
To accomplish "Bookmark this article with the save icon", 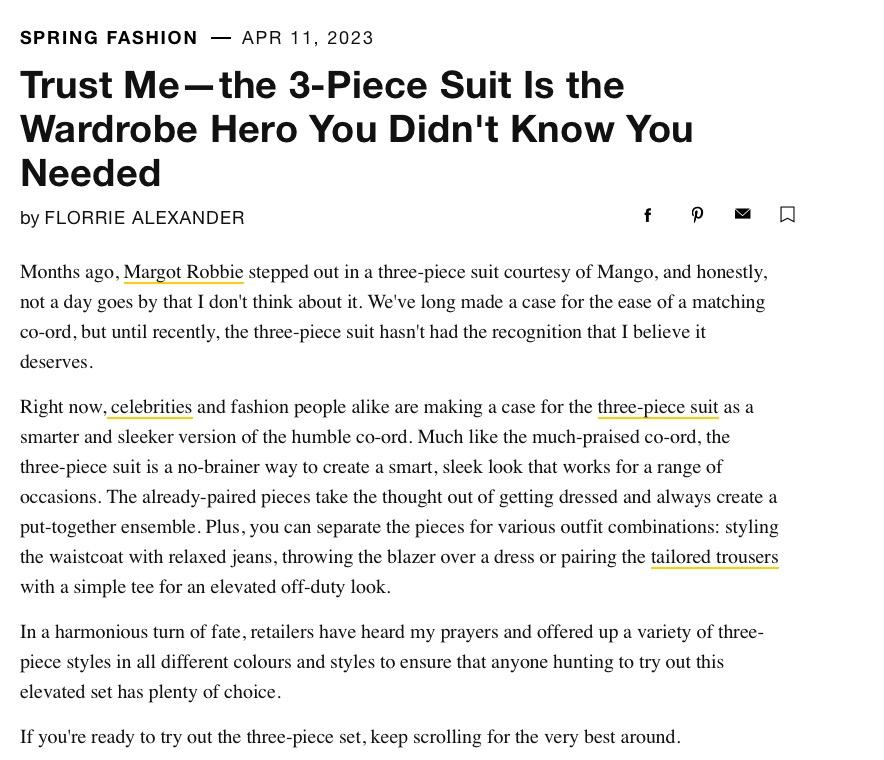I will point(787,214).
